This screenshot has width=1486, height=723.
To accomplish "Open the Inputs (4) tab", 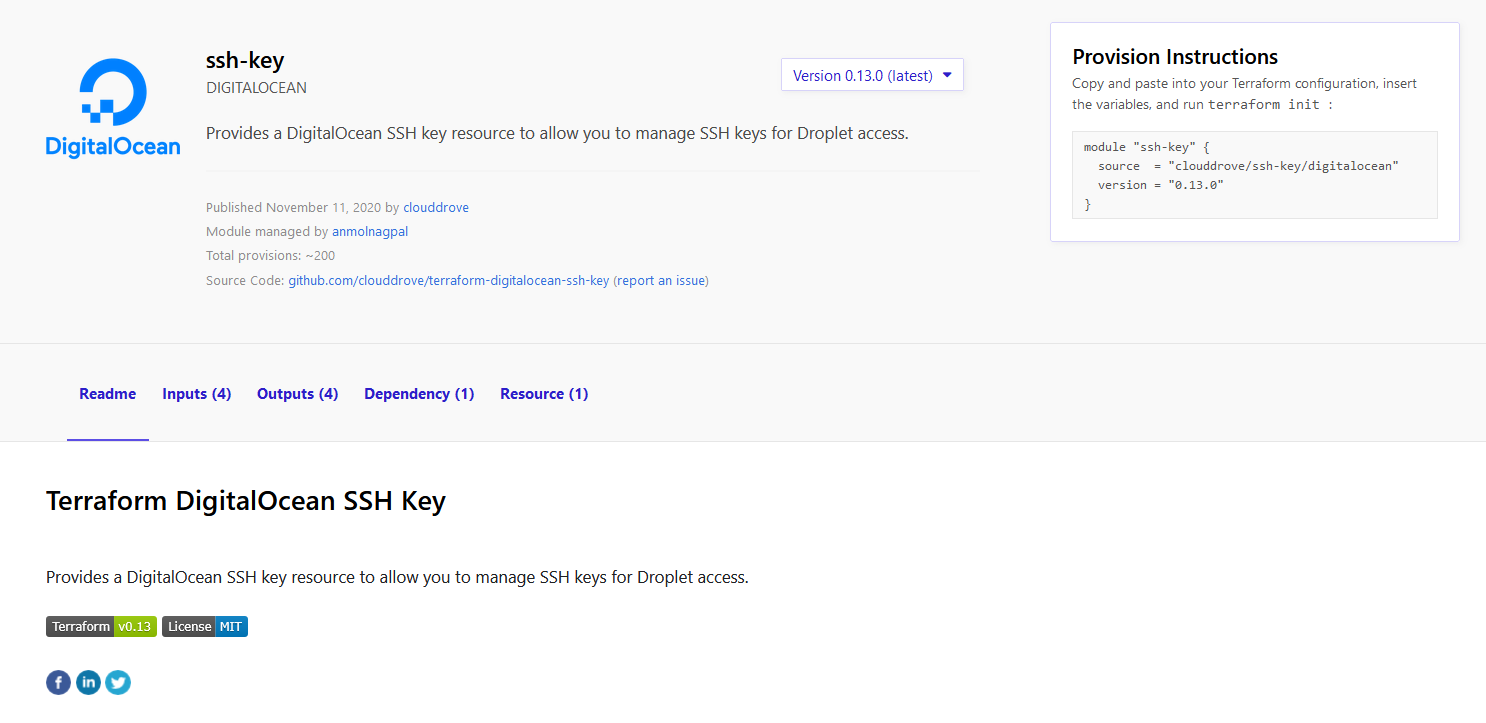I will (197, 394).
